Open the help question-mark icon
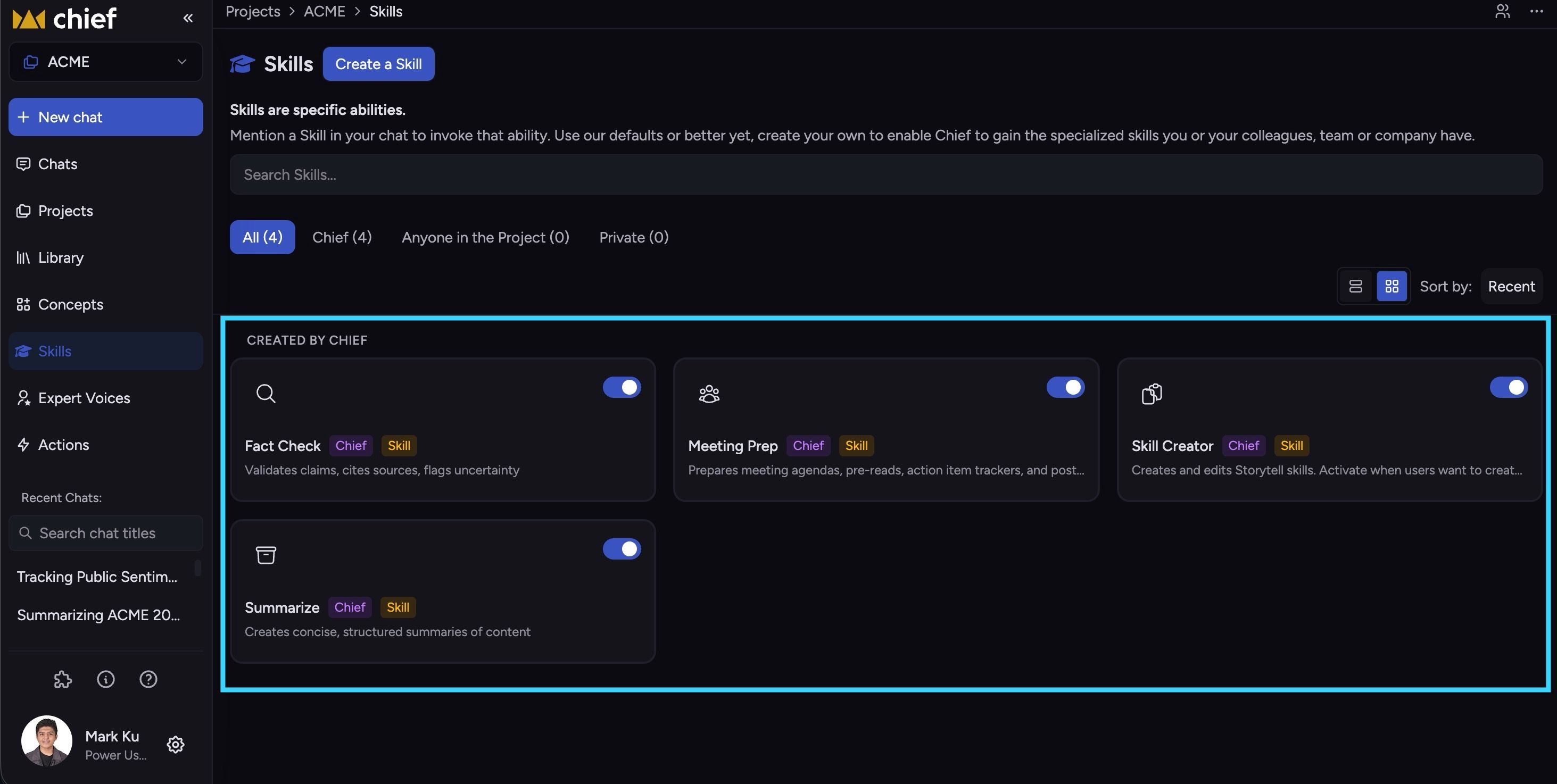 pyautogui.click(x=148, y=680)
